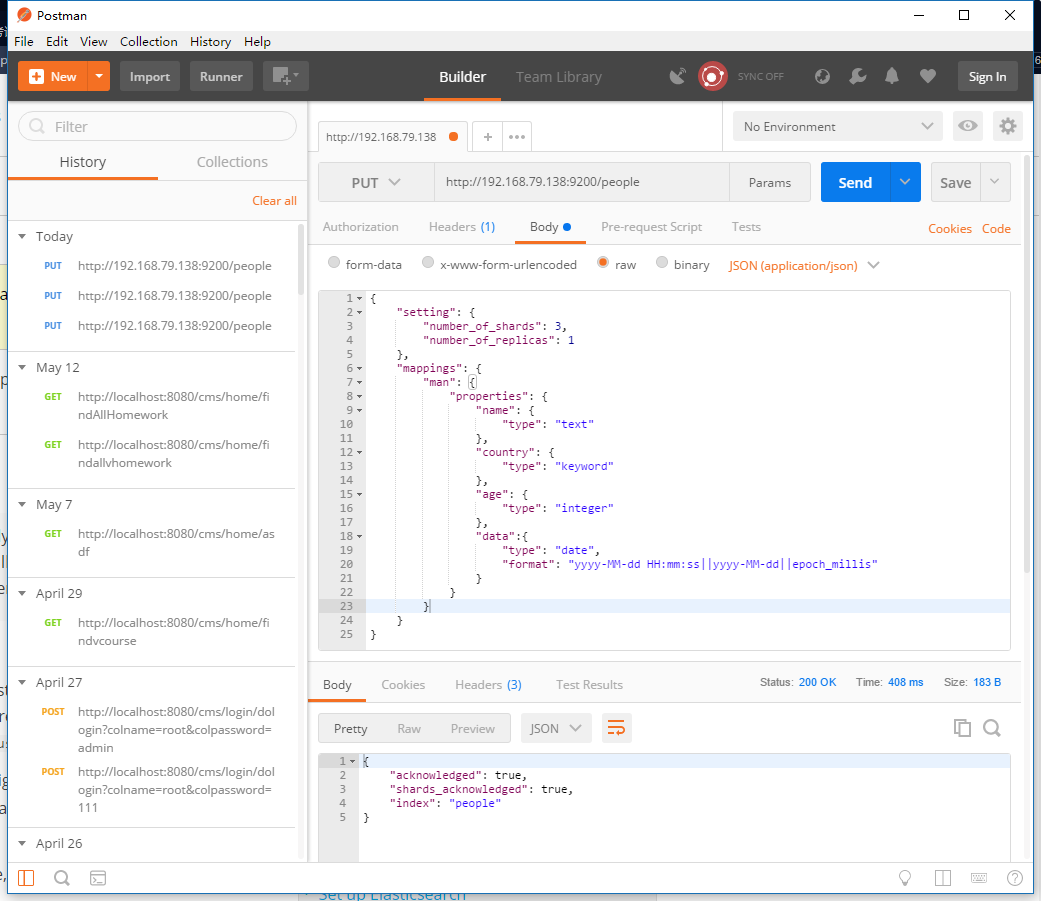Open the History menu in menu bar
The height and width of the screenshot is (901, 1041).
point(210,42)
